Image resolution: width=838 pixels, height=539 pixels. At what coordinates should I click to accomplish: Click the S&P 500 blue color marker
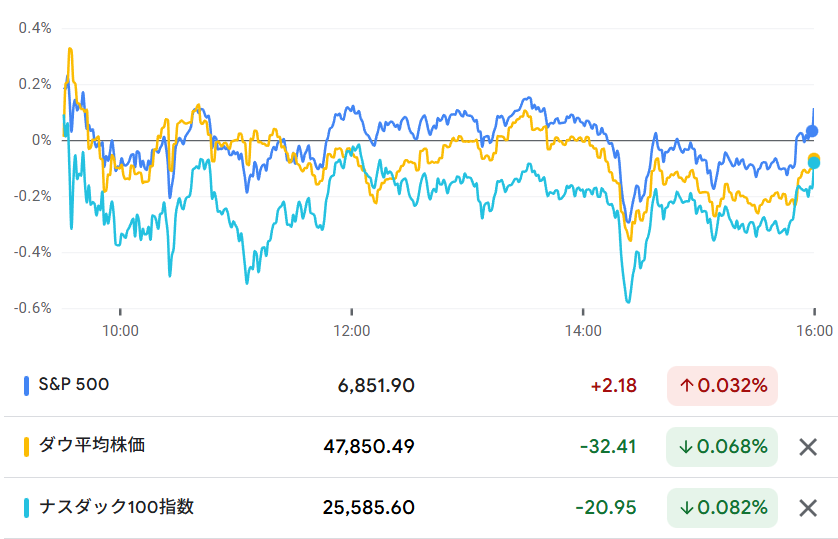26,385
